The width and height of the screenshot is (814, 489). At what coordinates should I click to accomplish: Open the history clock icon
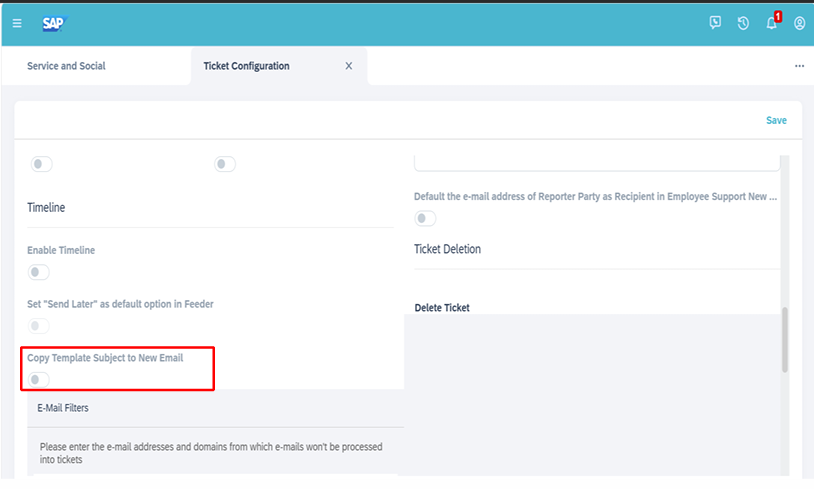(743, 23)
